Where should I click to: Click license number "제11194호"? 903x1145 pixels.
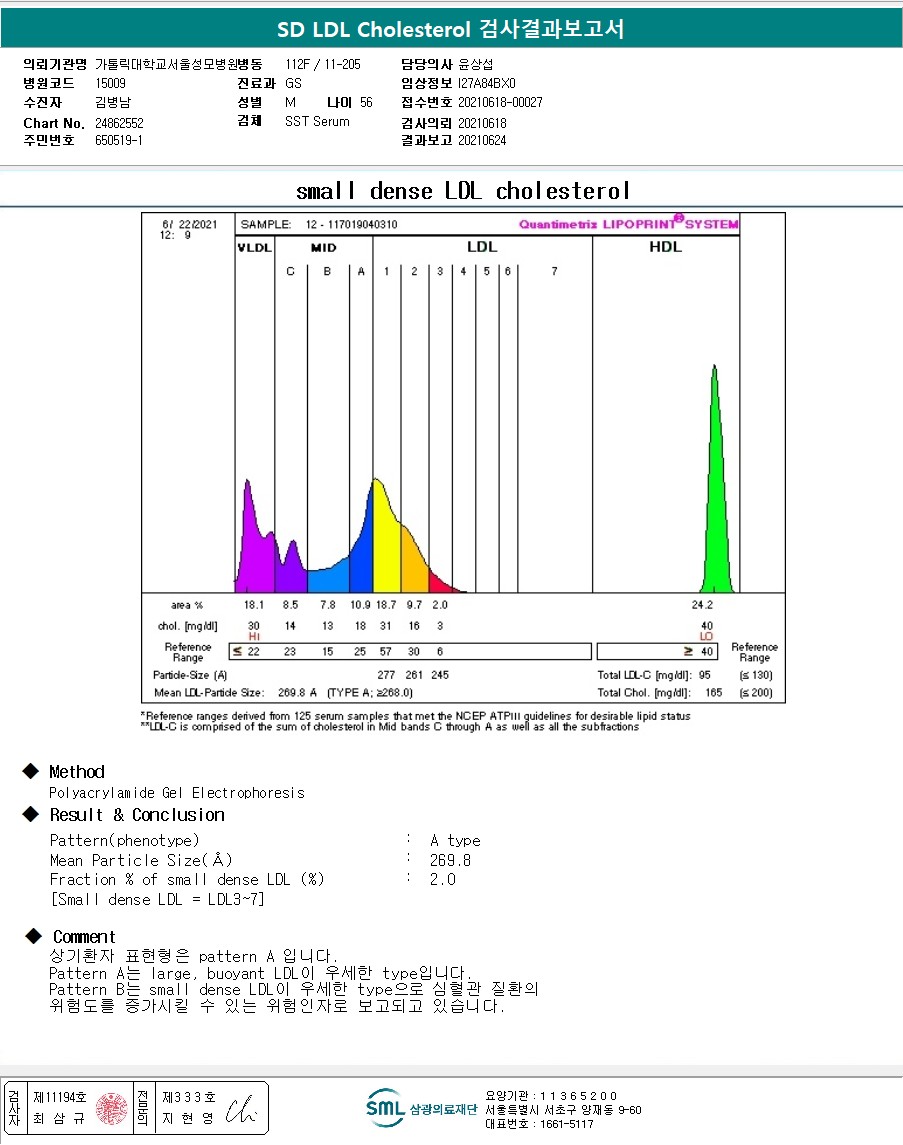tap(60, 1097)
